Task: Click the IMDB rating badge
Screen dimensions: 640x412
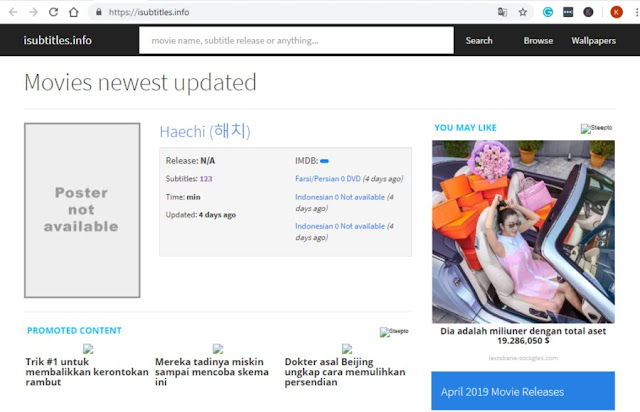Action: (x=324, y=161)
